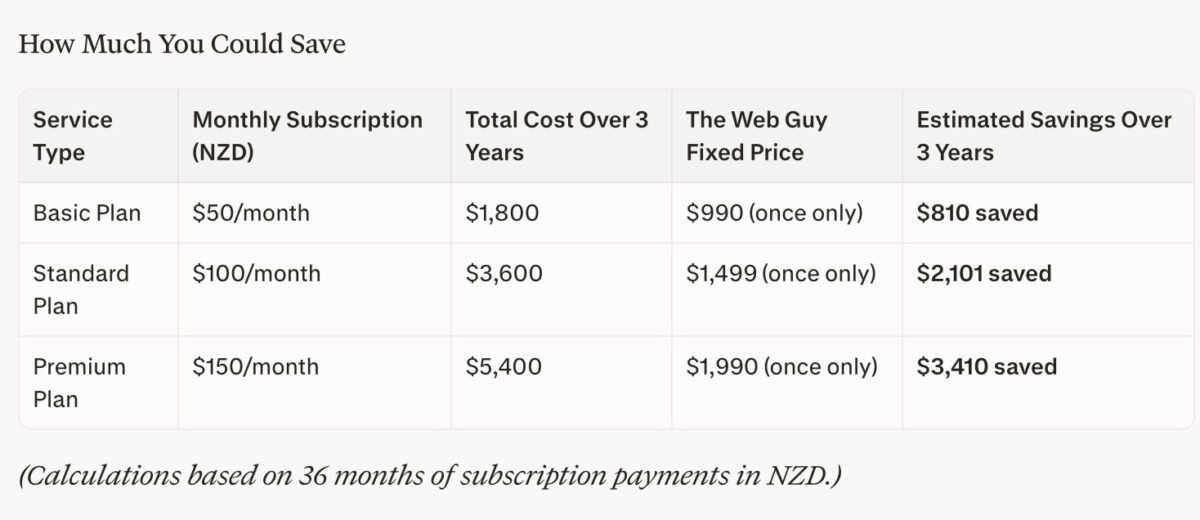Click the "Standard Plan" row label
Image resolution: width=1200 pixels, height=520 pixels.
(81, 290)
